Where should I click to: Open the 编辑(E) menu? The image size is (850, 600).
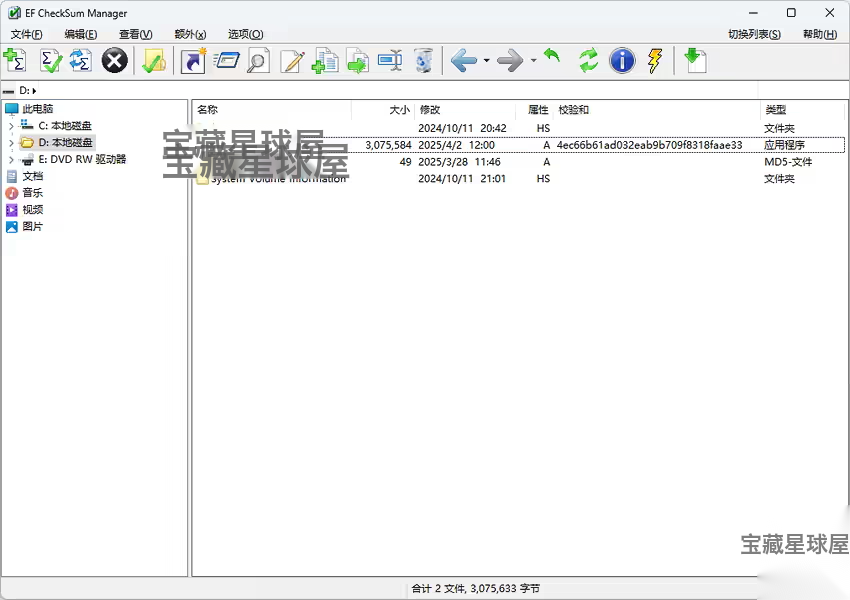click(81, 34)
